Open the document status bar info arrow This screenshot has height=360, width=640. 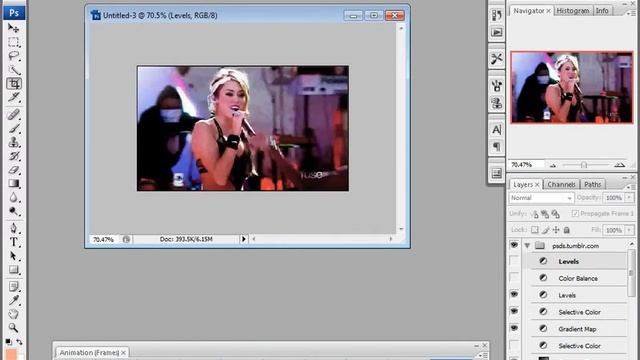tap(244, 239)
